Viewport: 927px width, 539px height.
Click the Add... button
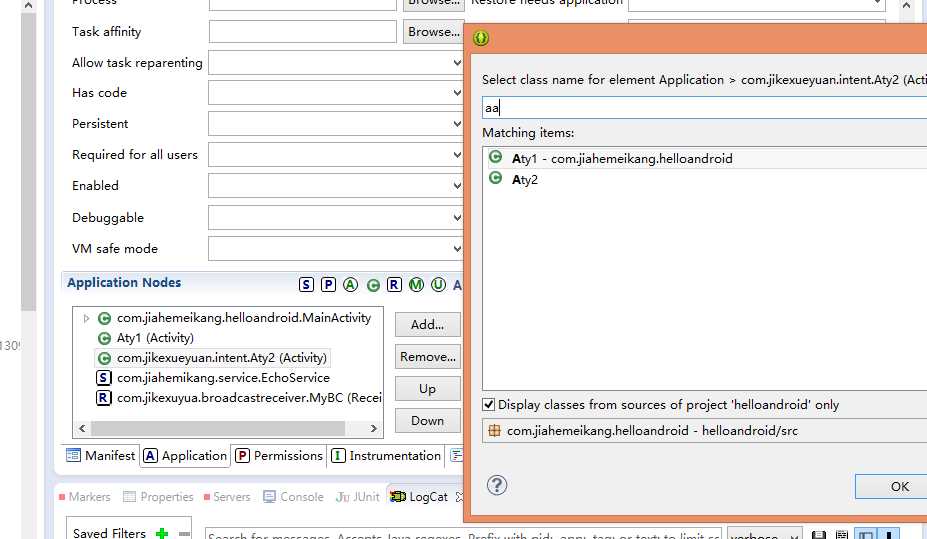(x=427, y=324)
